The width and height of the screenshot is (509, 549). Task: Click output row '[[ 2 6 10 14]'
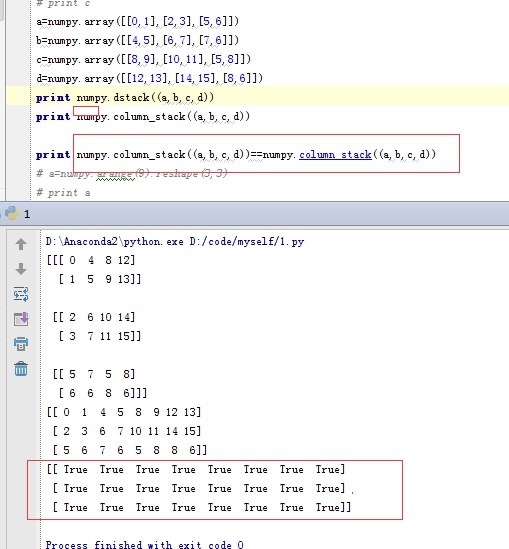click(x=94, y=317)
